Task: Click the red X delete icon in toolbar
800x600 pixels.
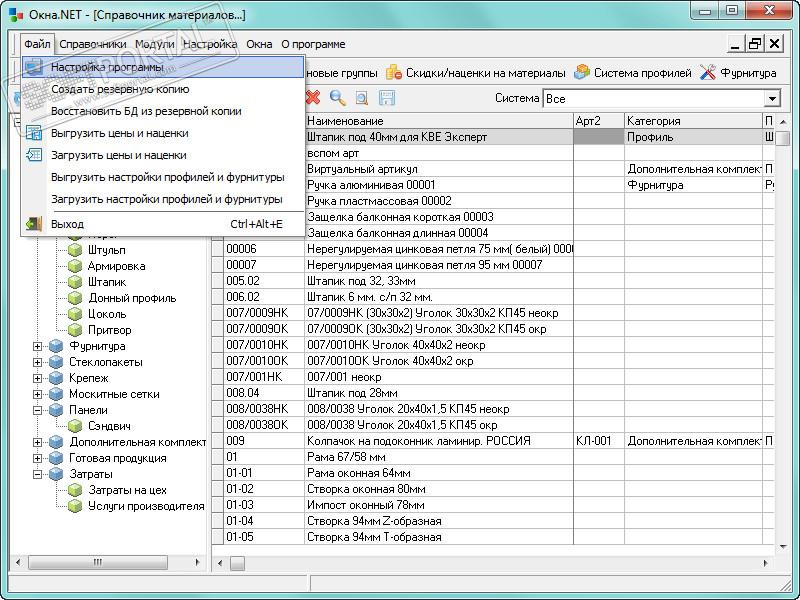Action: pyautogui.click(x=313, y=98)
